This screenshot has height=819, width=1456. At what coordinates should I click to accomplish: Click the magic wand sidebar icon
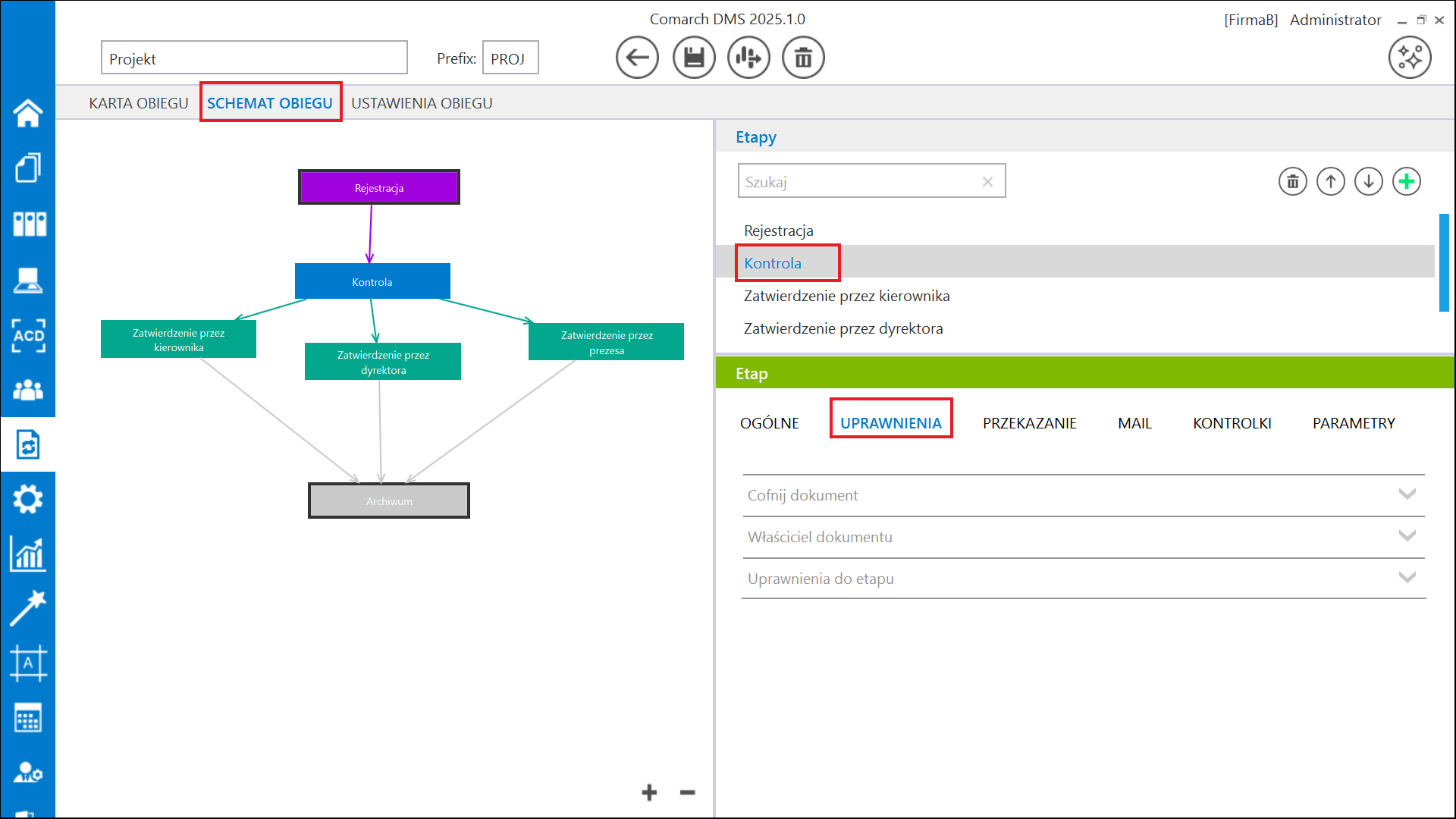point(28,608)
